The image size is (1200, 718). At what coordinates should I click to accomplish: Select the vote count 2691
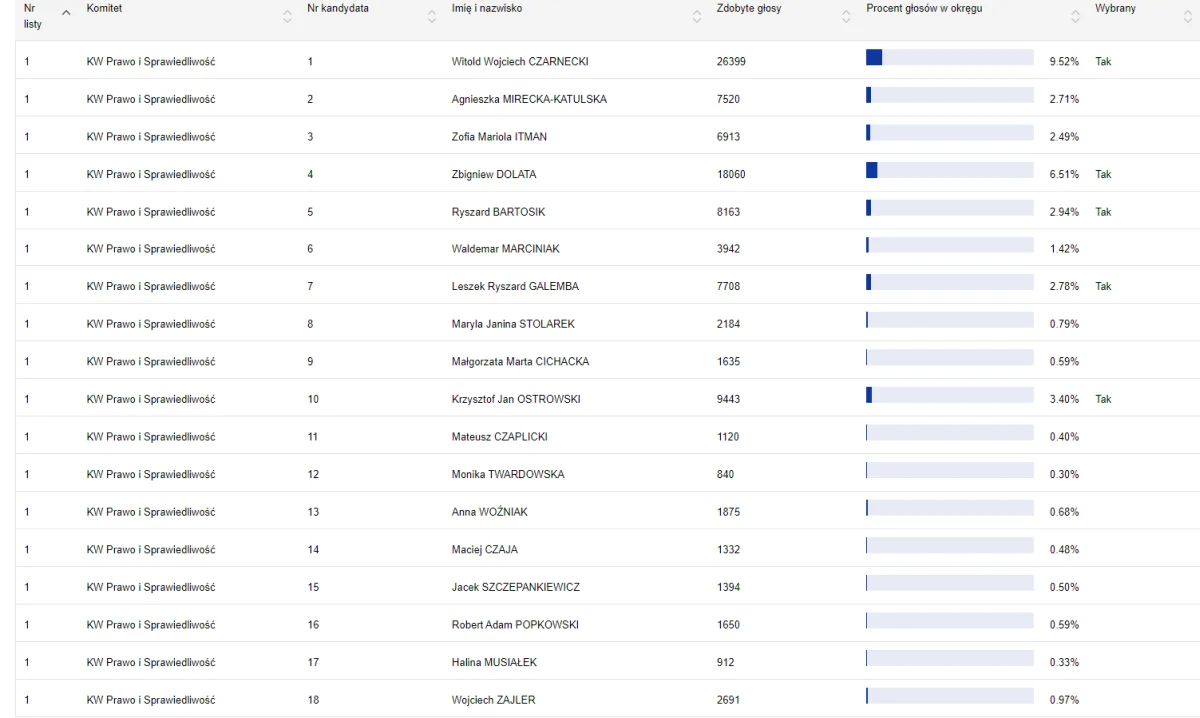pos(729,700)
